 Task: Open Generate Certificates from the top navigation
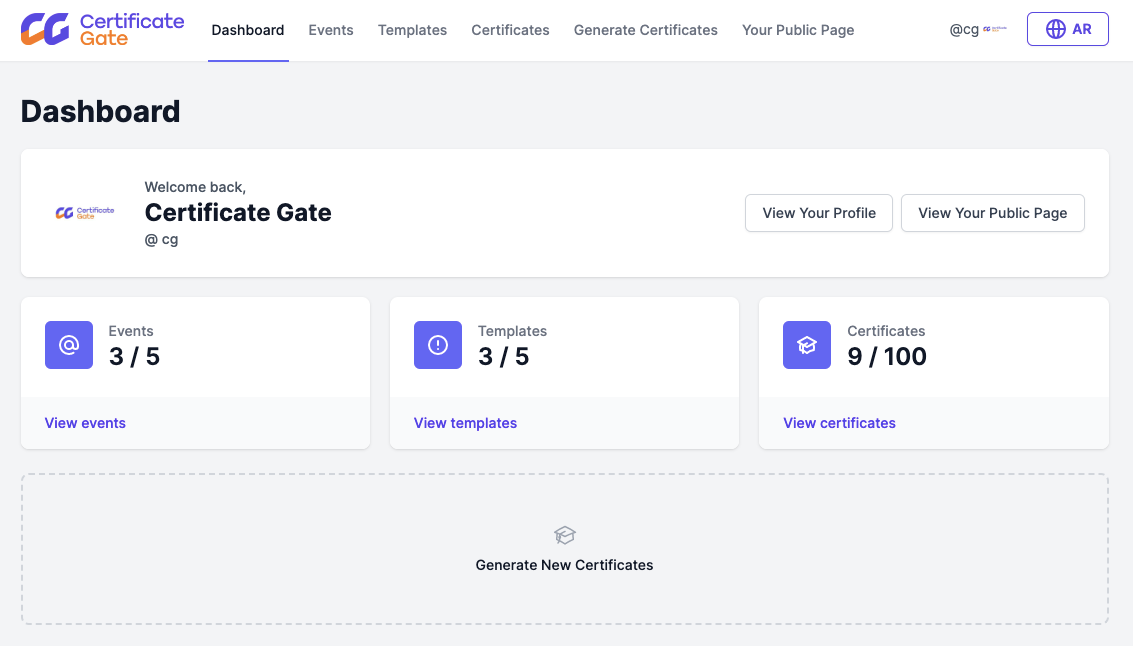pos(645,30)
